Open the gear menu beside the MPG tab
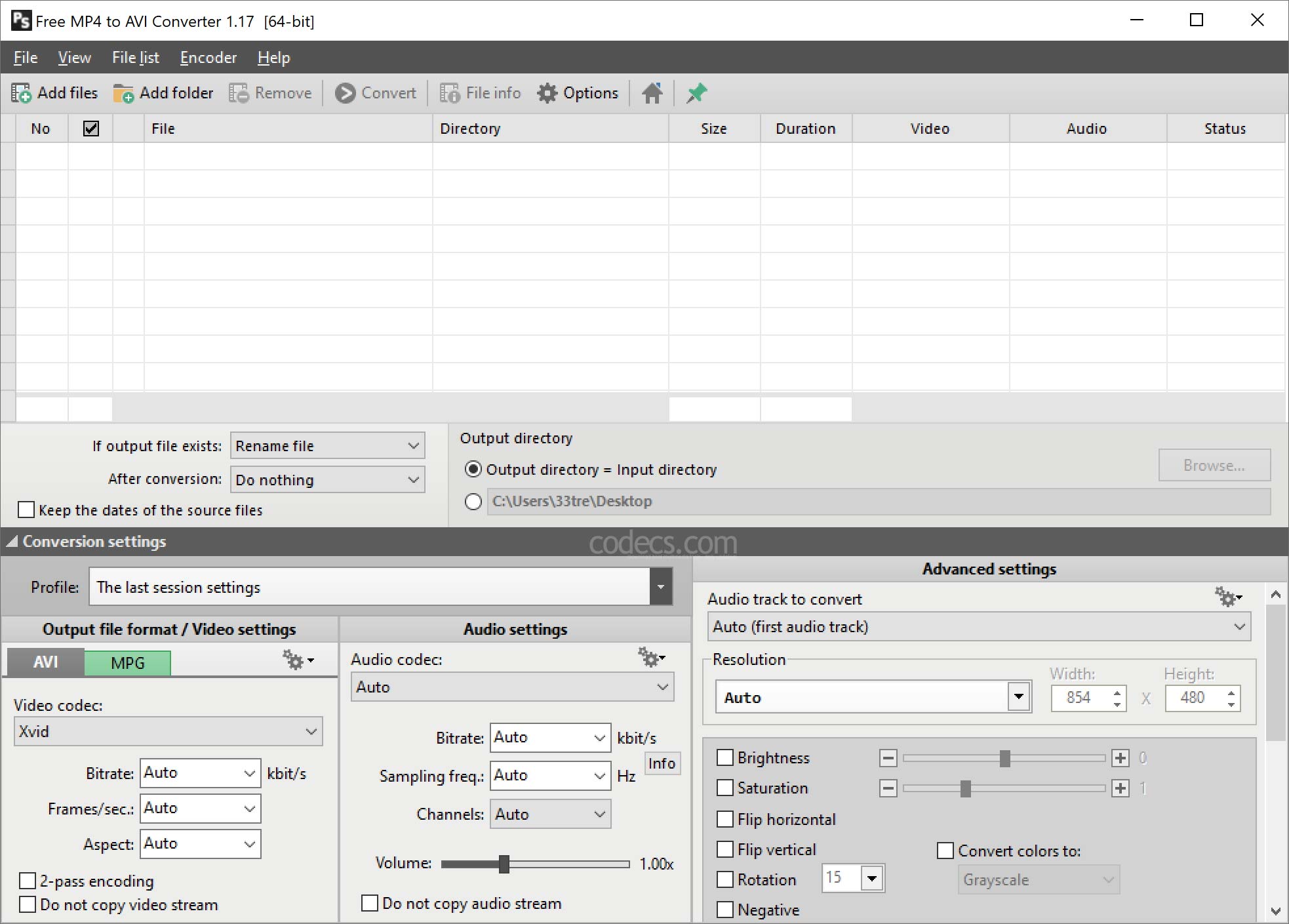The height and width of the screenshot is (924, 1289). click(298, 660)
